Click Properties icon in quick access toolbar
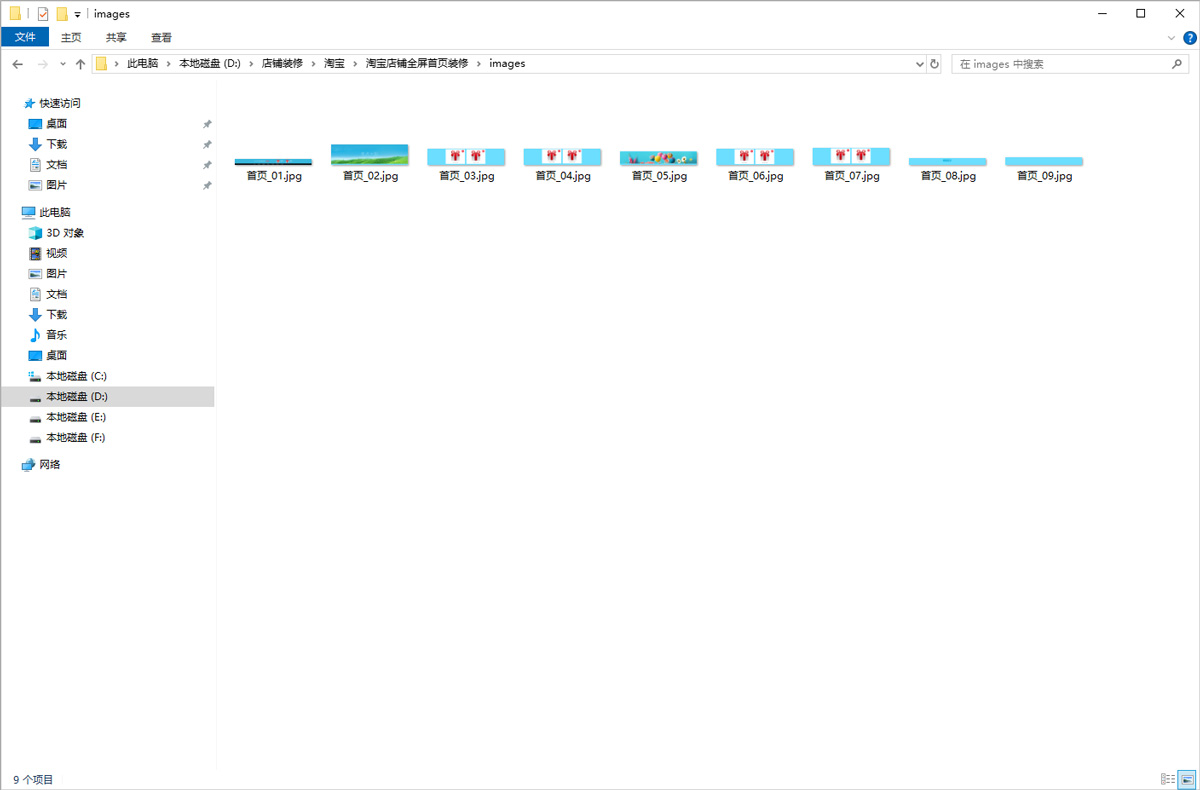The width and height of the screenshot is (1200, 790). [x=43, y=14]
